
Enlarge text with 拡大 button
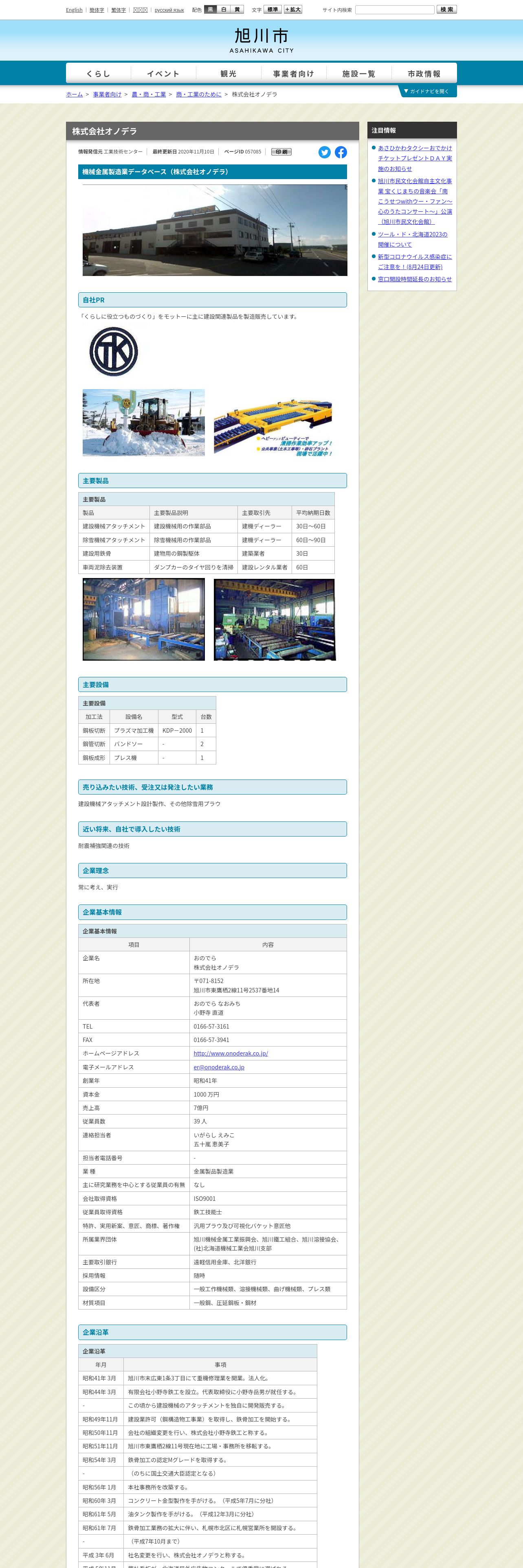point(293,10)
